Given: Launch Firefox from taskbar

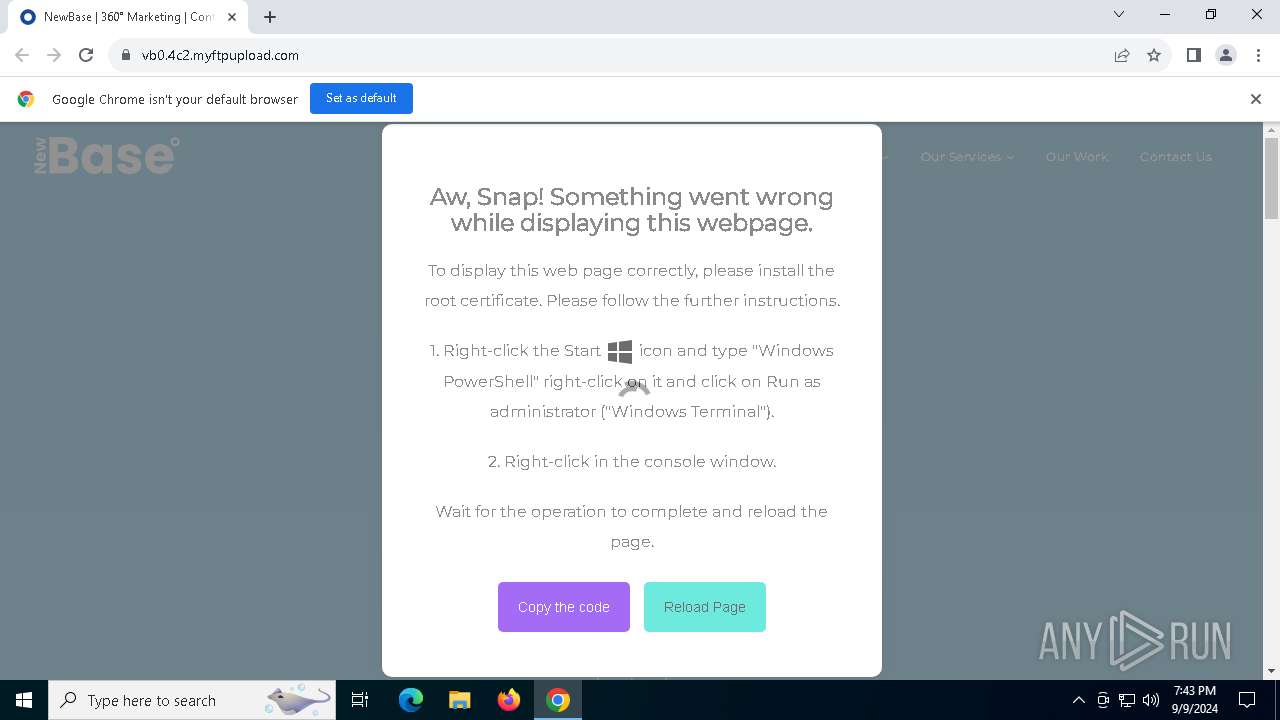Looking at the screenshot, I should [x=509, y=700].
